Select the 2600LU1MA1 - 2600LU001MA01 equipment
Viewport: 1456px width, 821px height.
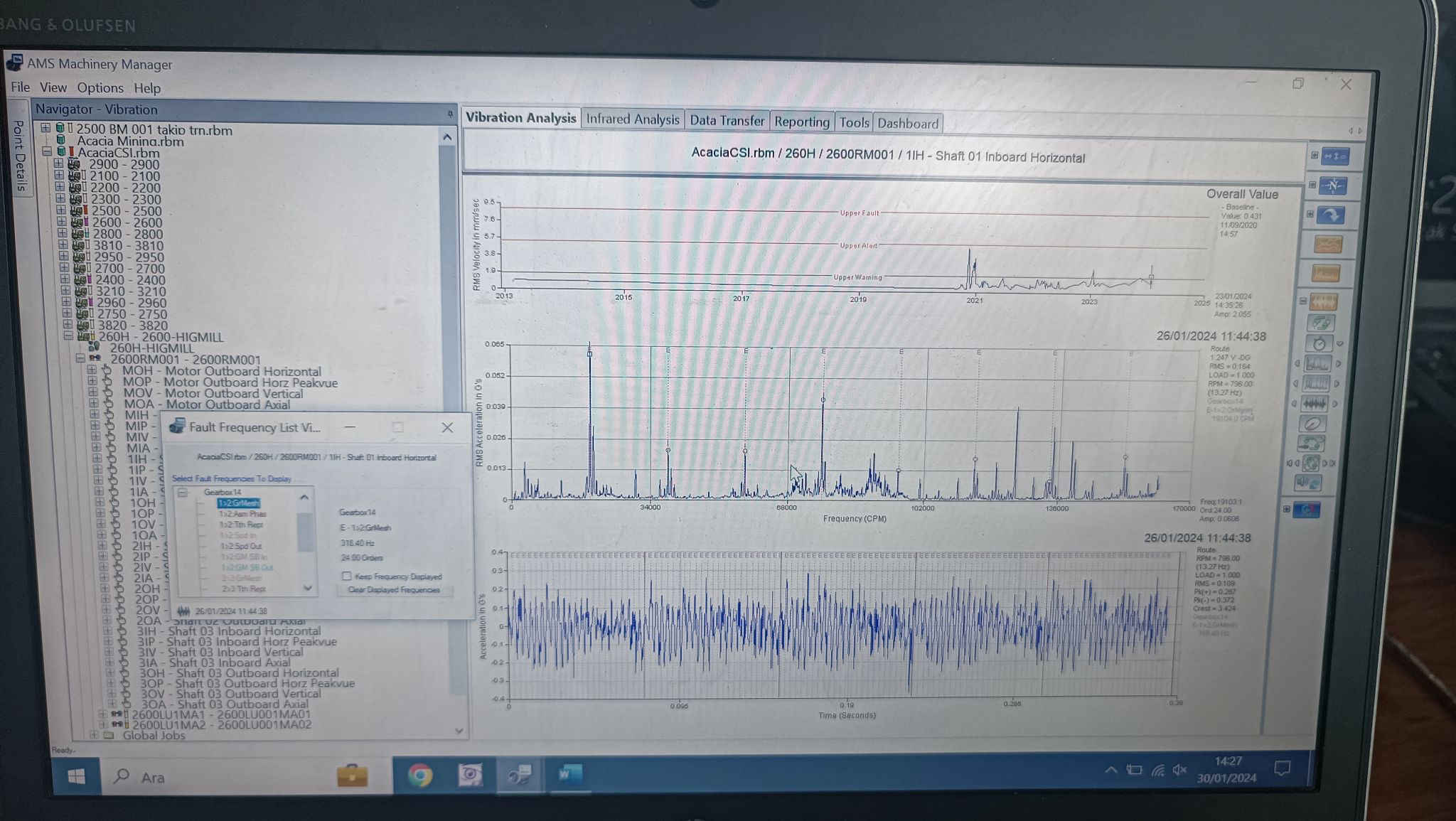pos(220,714)
